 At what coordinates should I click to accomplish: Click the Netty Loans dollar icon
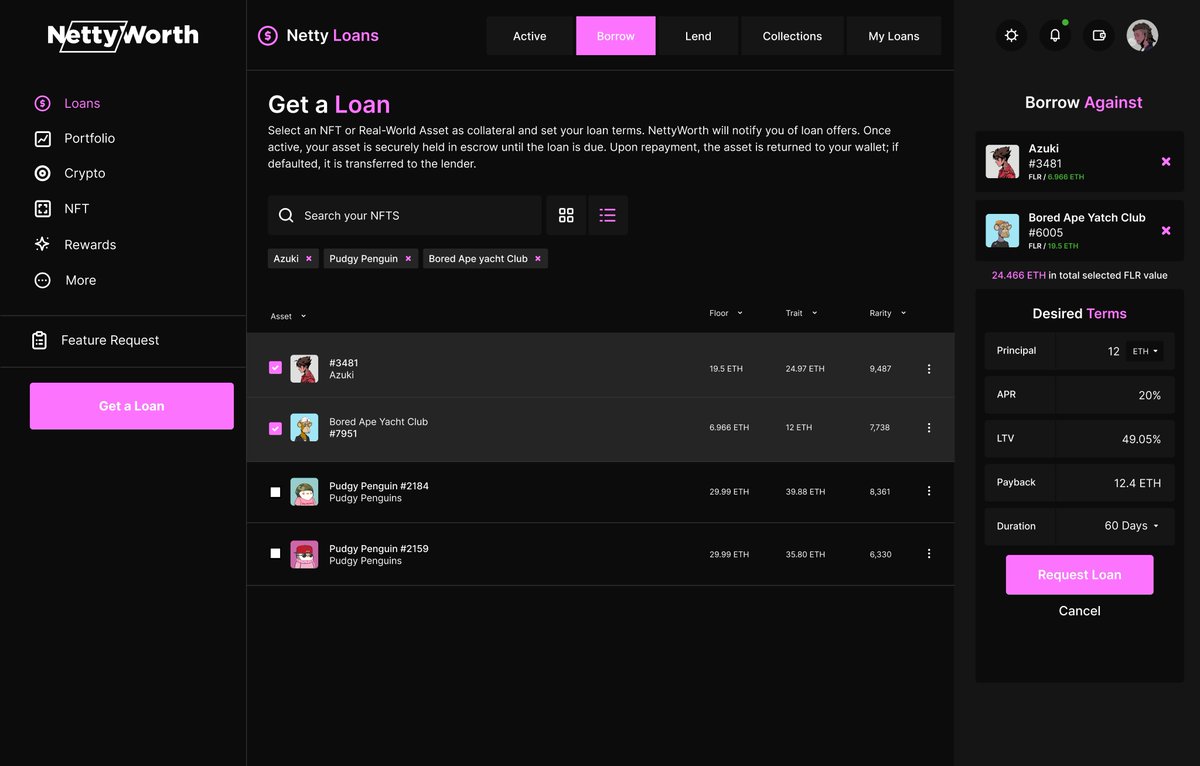coord(268,36)
